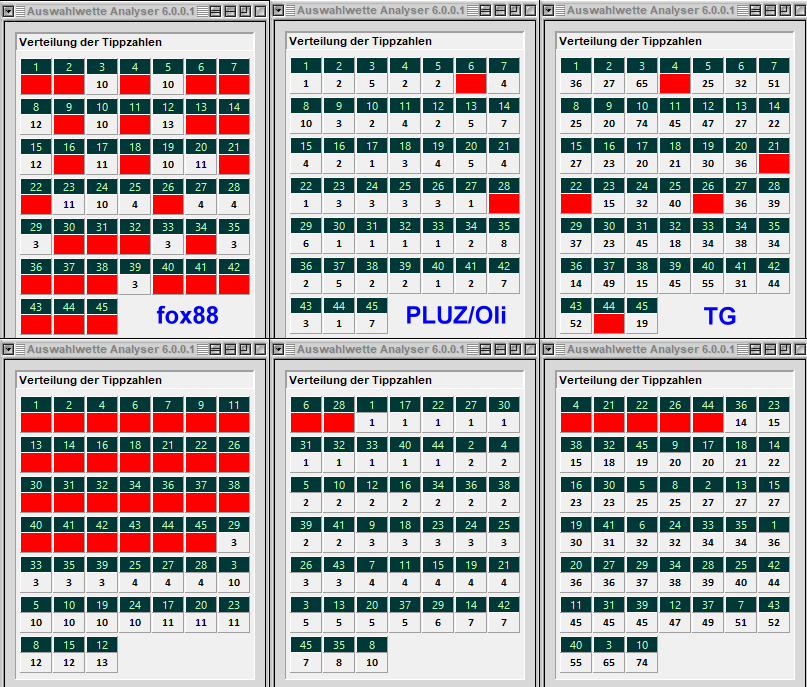Click value 10 under number 8 in PLUZ/Oli window
Viewport: 807px width, 687px height.
click(x=306, y=124)
